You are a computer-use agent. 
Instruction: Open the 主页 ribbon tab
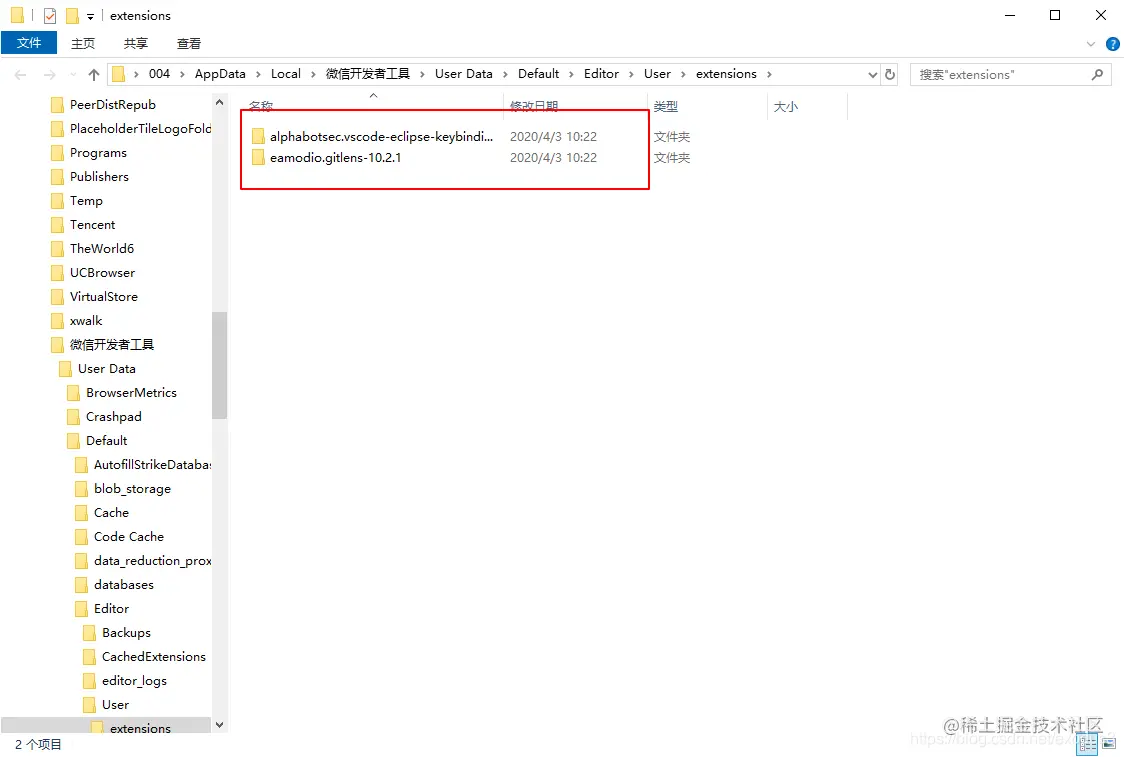tap(83, 43)
